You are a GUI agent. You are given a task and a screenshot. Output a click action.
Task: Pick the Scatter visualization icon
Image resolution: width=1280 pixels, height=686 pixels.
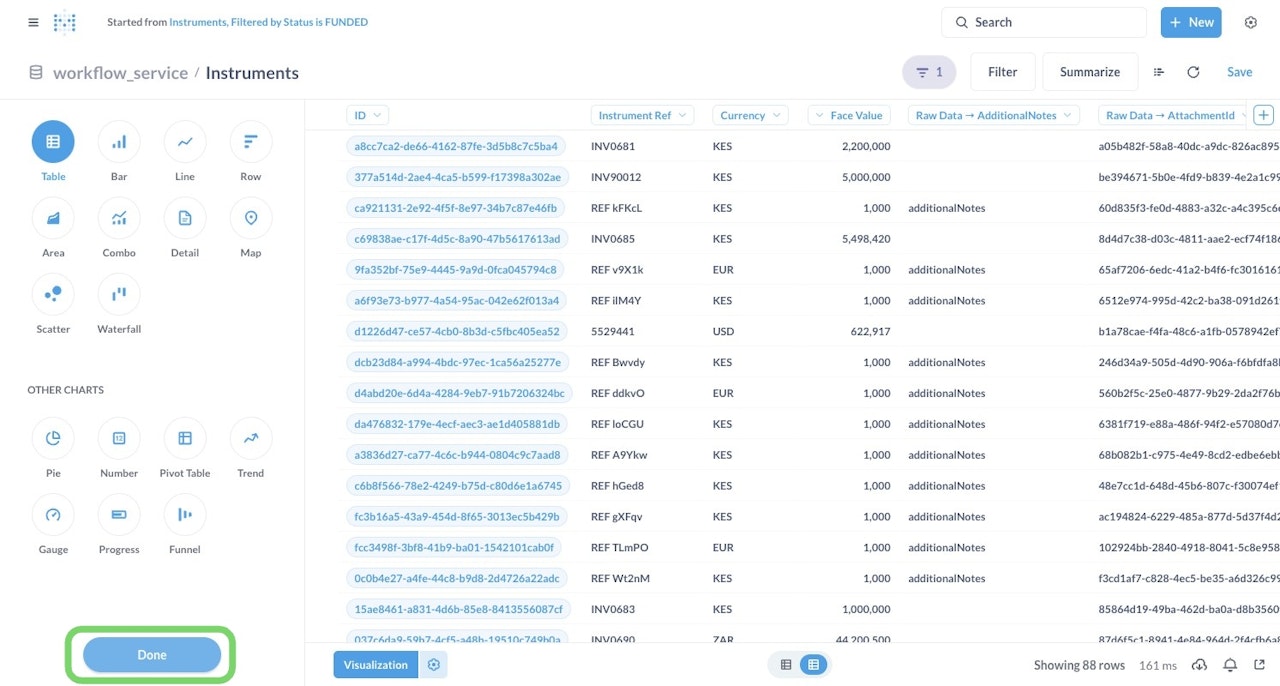coord(53,294)
